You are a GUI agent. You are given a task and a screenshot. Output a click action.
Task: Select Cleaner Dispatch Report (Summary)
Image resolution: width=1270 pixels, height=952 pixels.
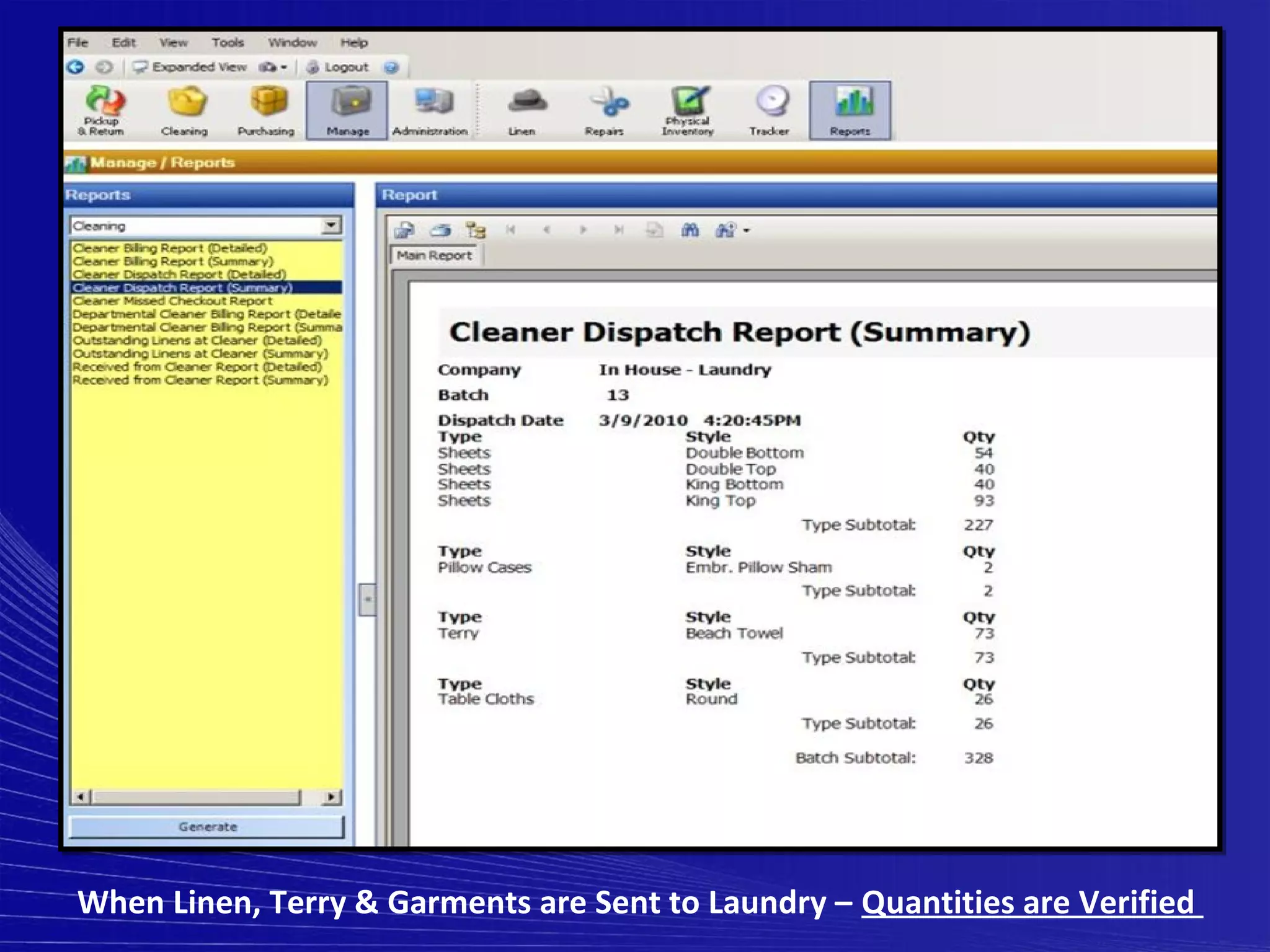coord(206,288)
